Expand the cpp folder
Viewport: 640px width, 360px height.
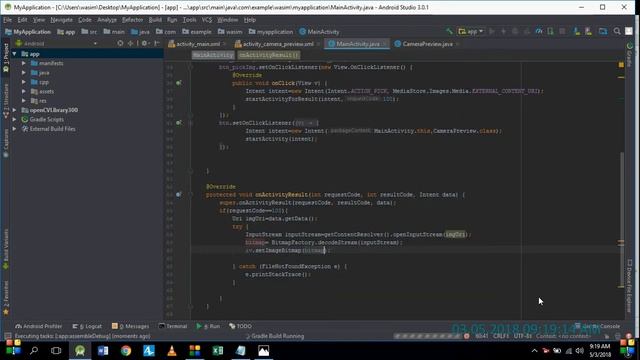[24, 82]
